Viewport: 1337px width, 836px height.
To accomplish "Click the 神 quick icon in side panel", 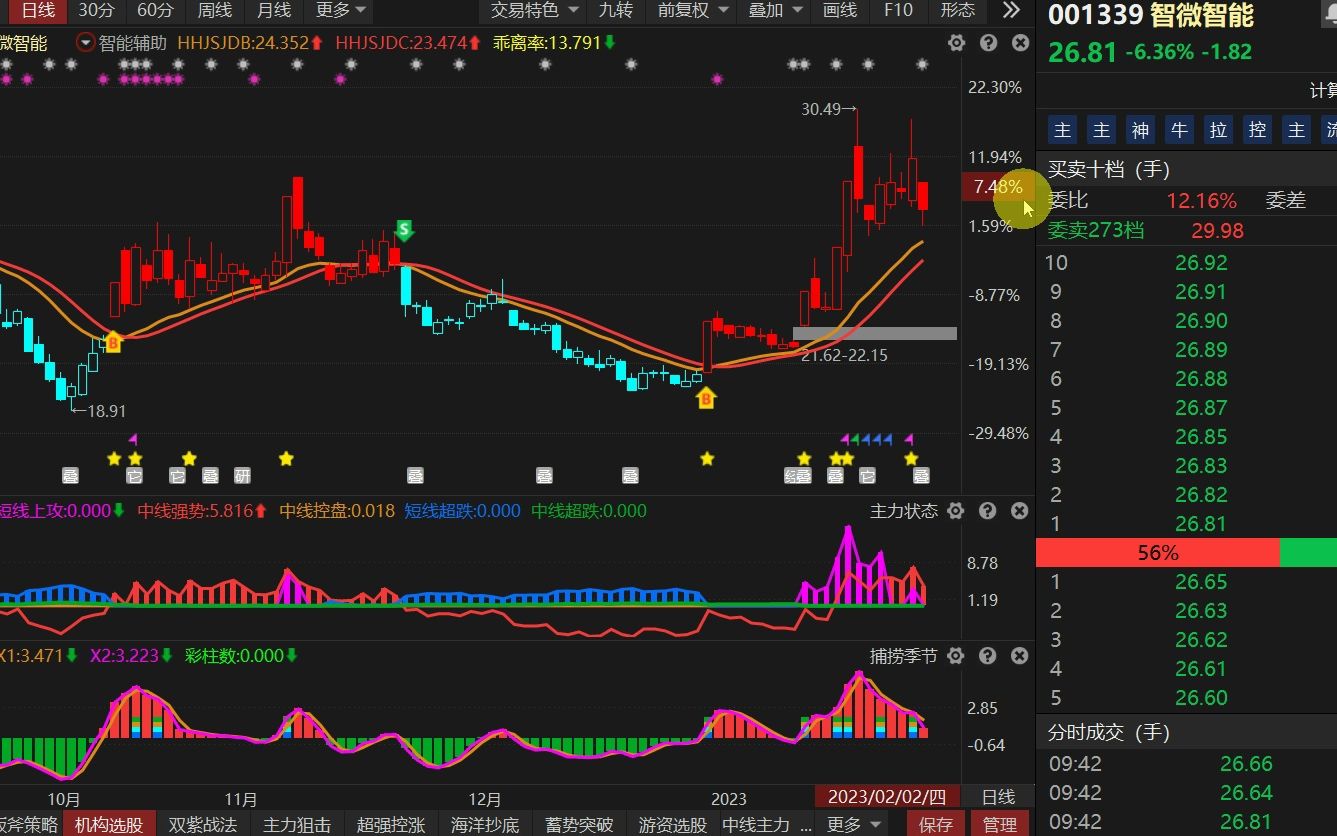I will point(1140,130).
